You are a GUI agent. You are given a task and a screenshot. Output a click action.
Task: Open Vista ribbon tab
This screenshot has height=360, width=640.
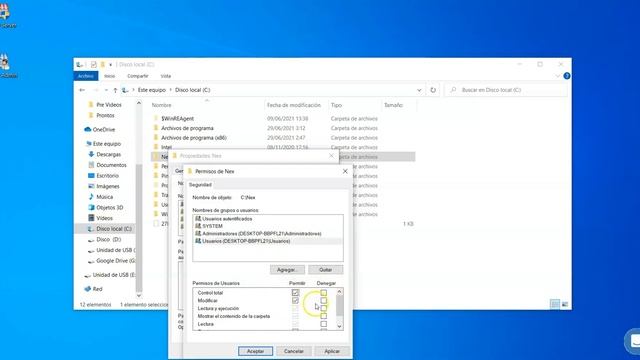(x=166, y=76)
